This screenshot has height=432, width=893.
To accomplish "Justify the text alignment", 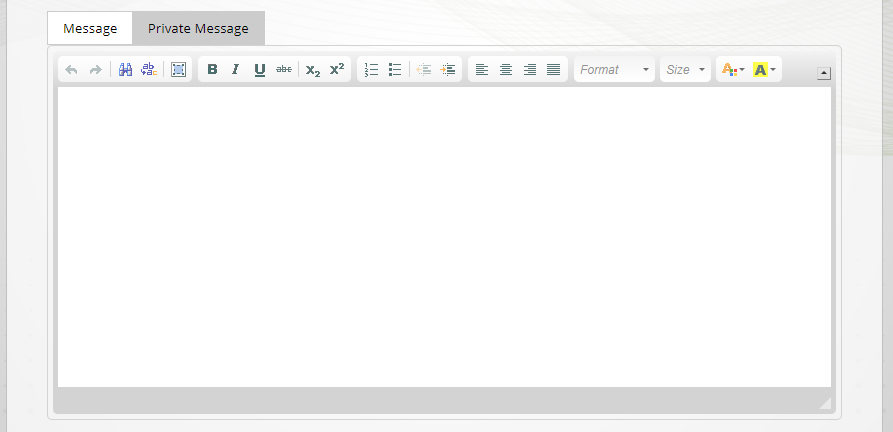I will 553,70.
